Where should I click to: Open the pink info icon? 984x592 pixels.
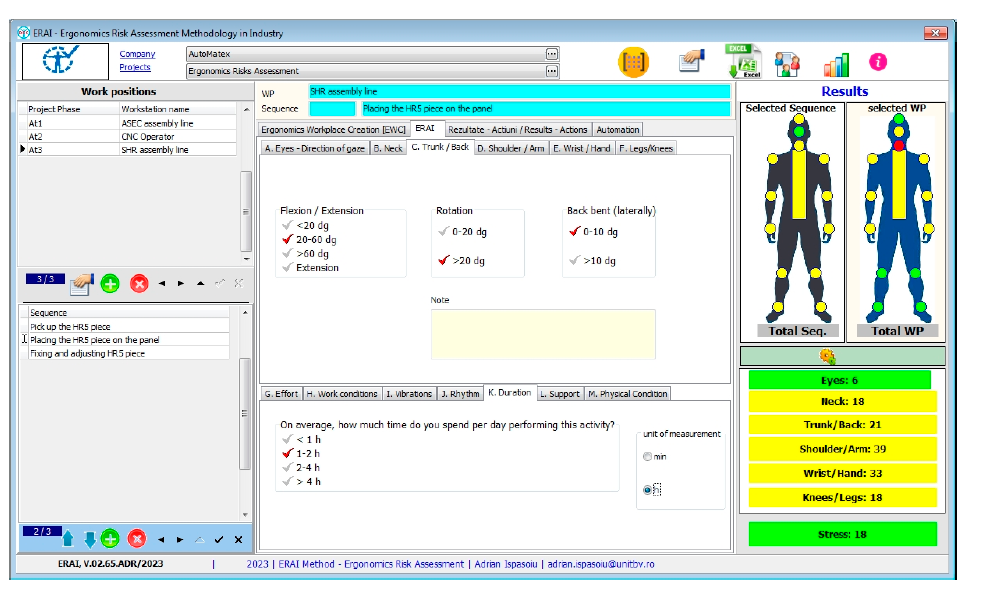[878, 62]
